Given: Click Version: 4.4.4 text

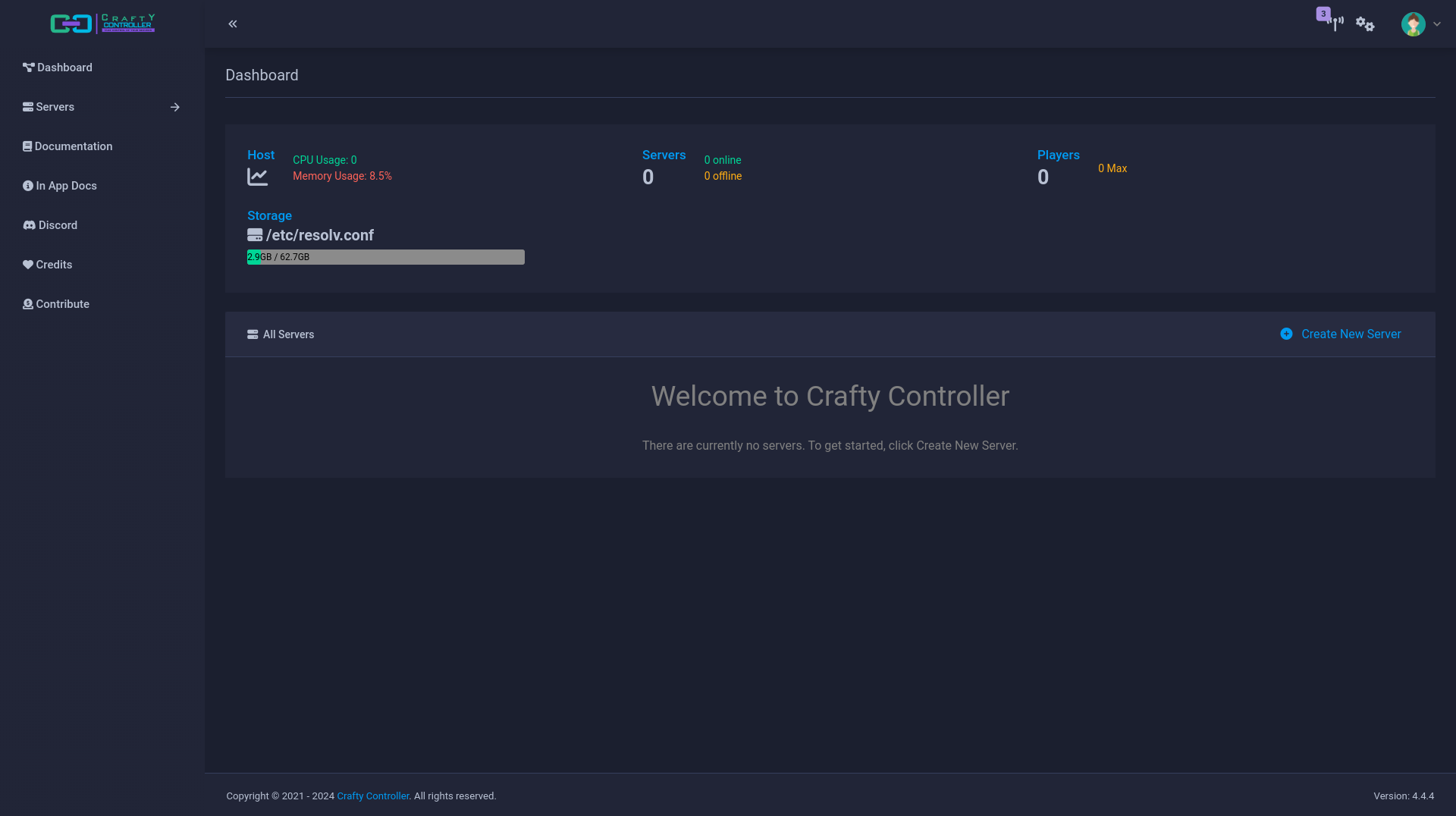Looking at the screenshot, I should click(1404, 796).
